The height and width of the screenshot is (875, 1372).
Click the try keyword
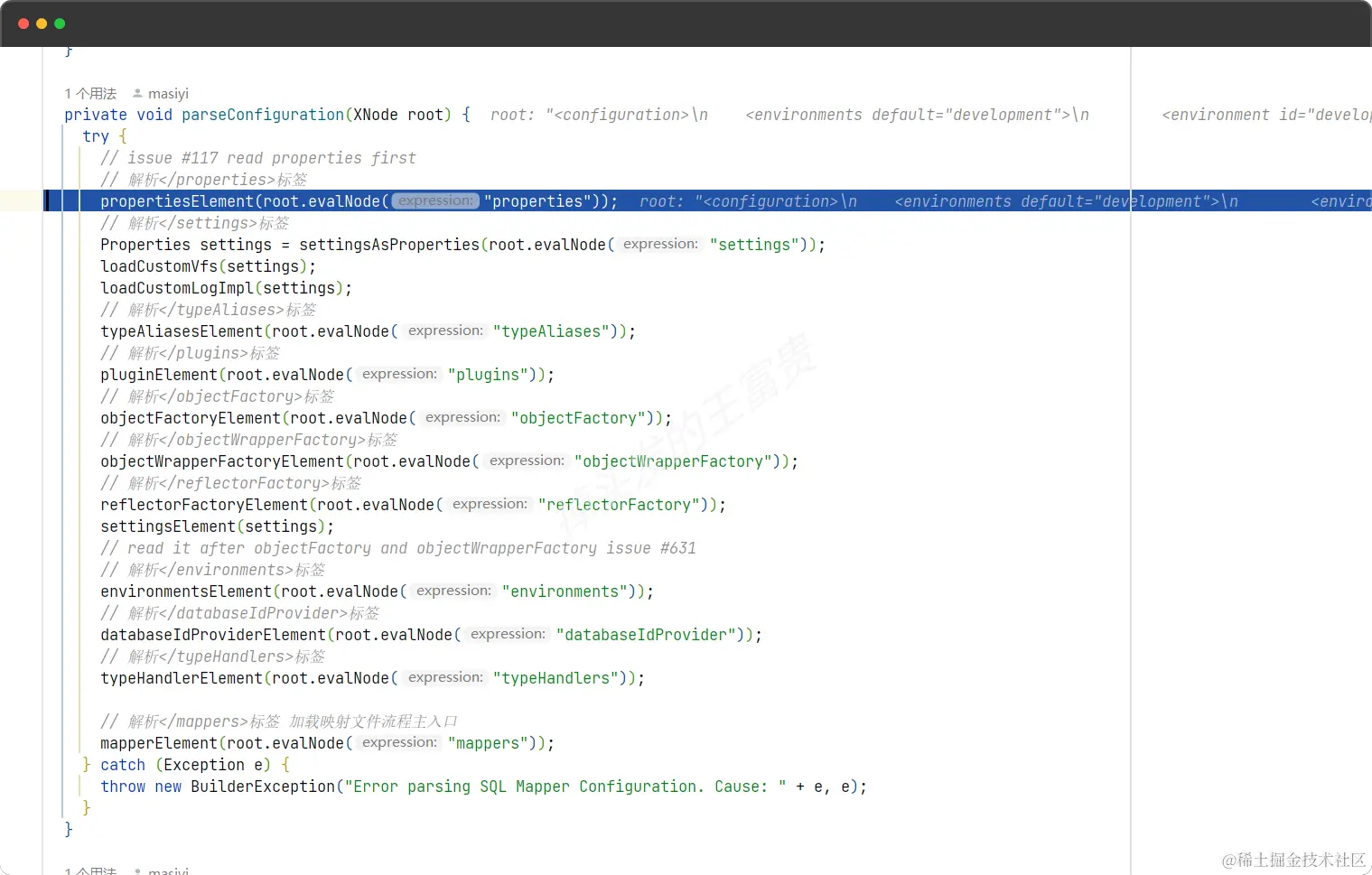(96, 136)
